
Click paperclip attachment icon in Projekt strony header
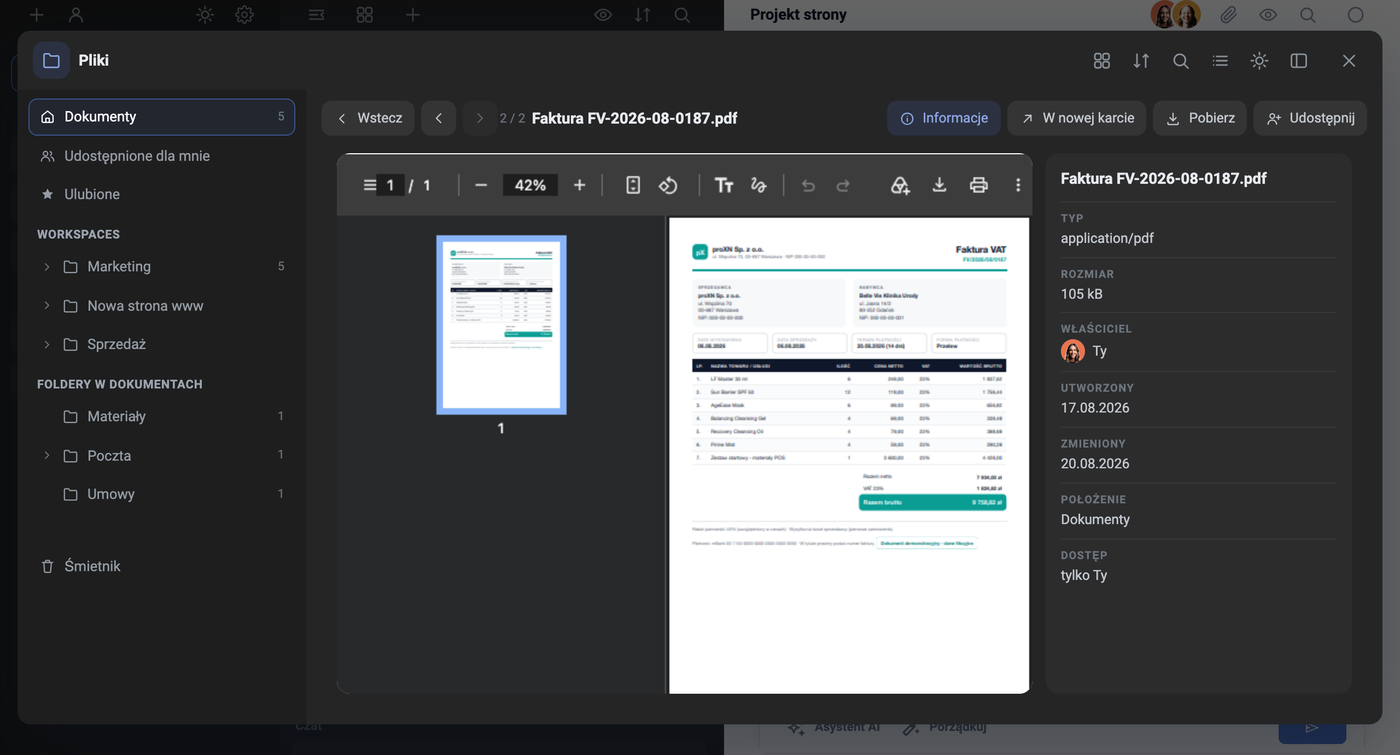click(x=1228, y=15)
